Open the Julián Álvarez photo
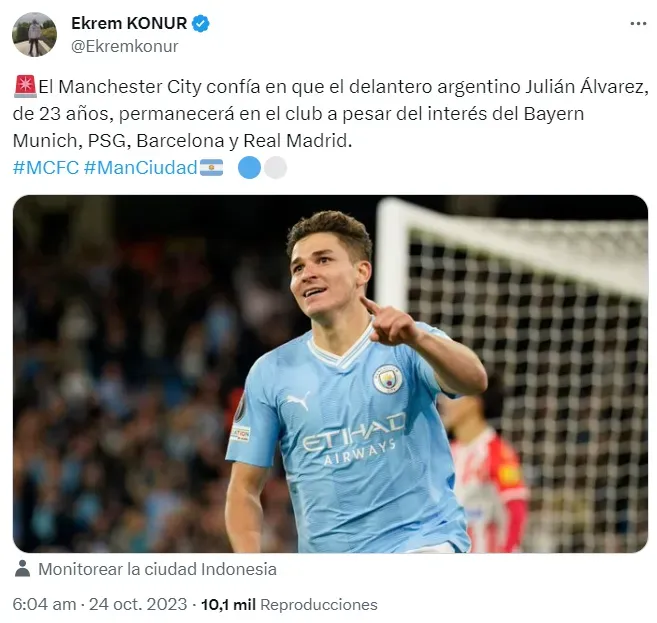The image size is (657, 623). click(x=330, y=374)
